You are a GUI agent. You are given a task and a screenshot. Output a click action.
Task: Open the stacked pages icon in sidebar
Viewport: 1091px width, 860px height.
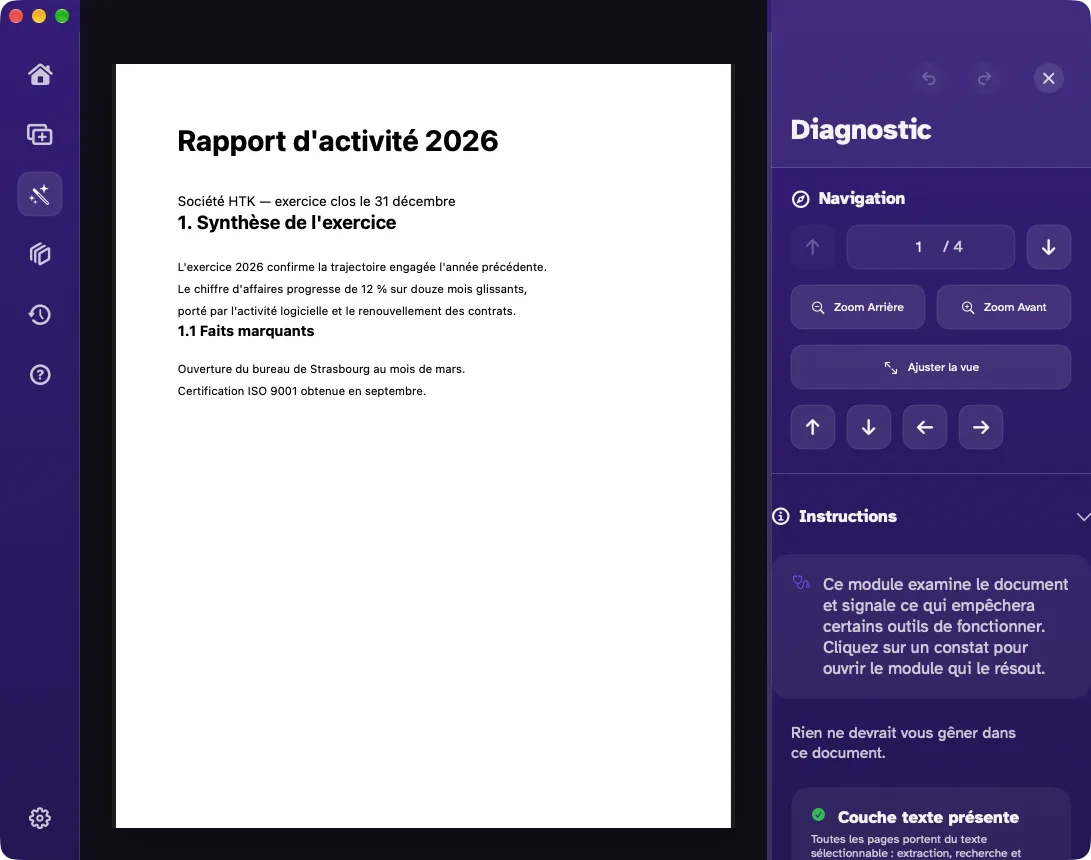[40, 254]
